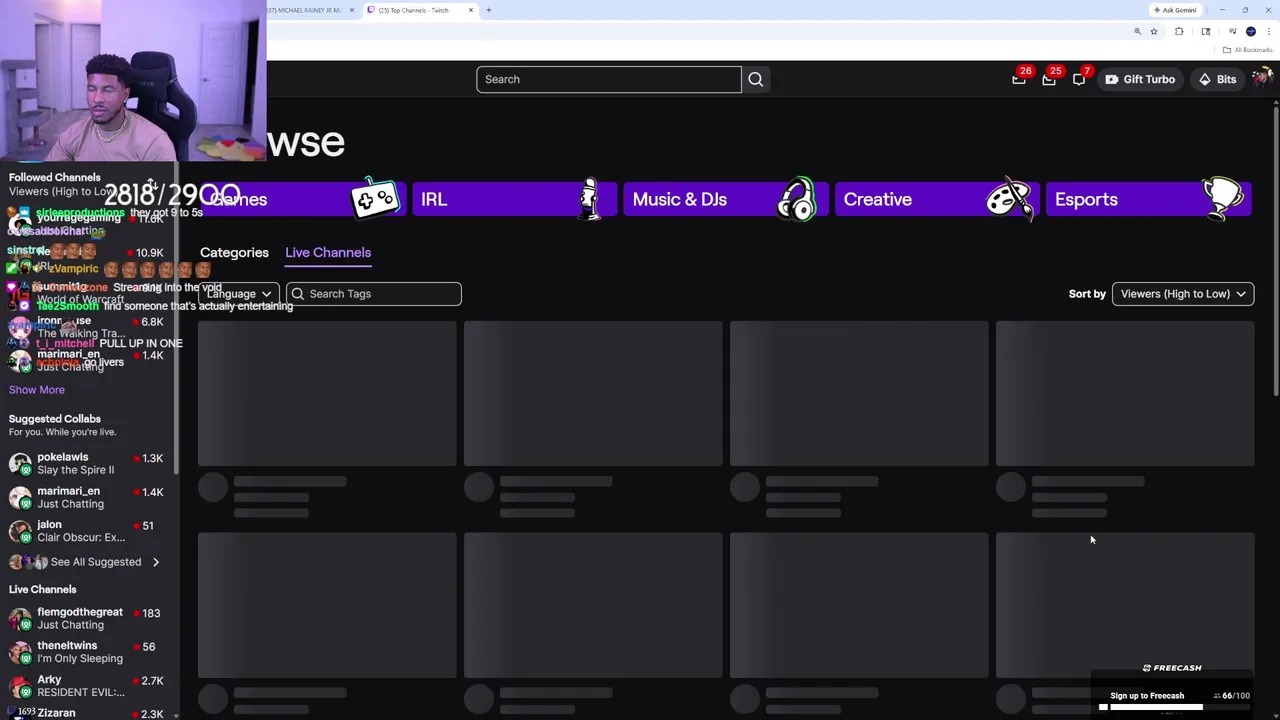This screenshot has width=1280, height=720.
Task: Click the Games controller icon
Action: (375, 199)
